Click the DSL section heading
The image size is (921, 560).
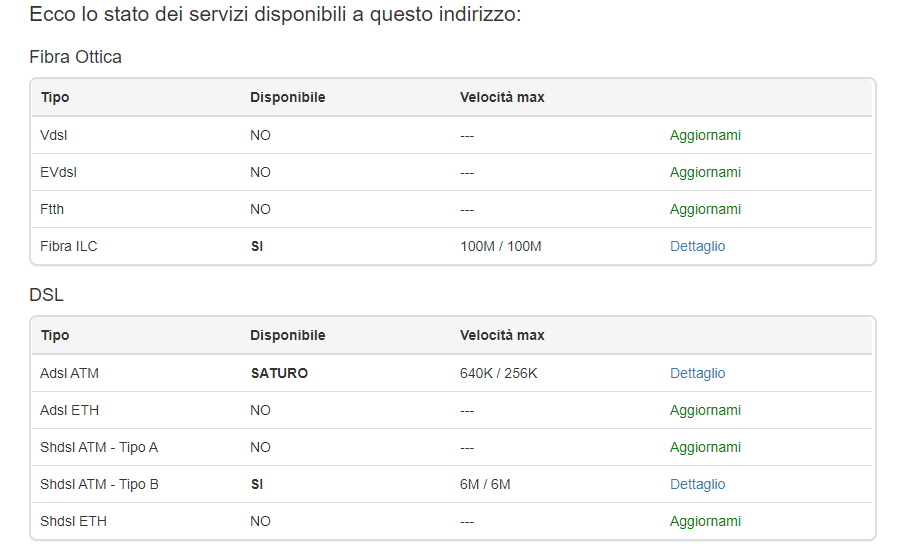coord(47,295)
